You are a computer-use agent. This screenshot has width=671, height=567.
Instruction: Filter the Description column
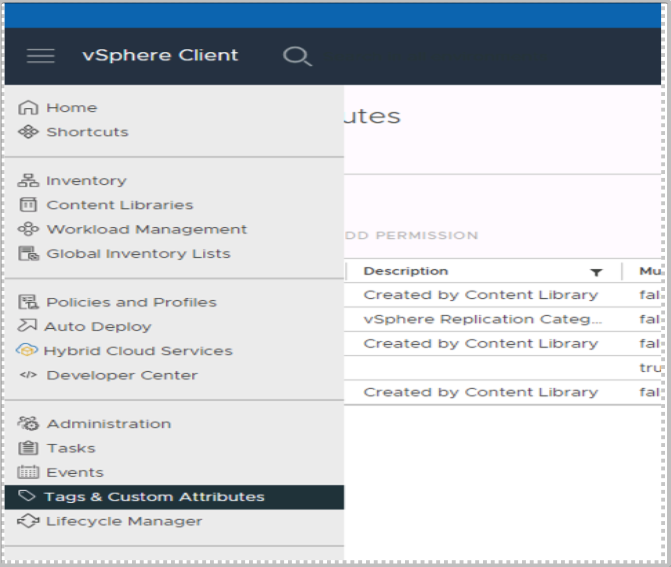596,272
